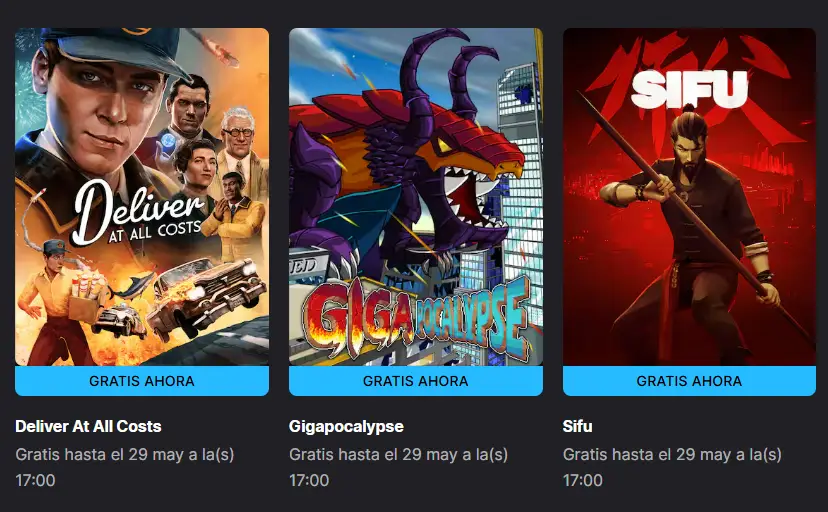Open the Sifu title link
The height and width of the screenshot is (512, 828).
click(x=577, y=426)
